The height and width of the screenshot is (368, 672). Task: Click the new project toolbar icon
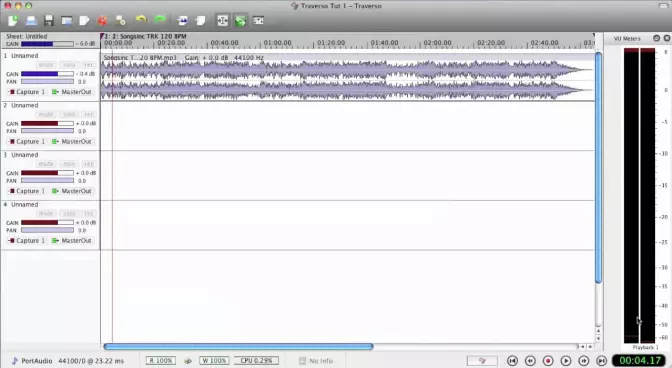[13, 20]
